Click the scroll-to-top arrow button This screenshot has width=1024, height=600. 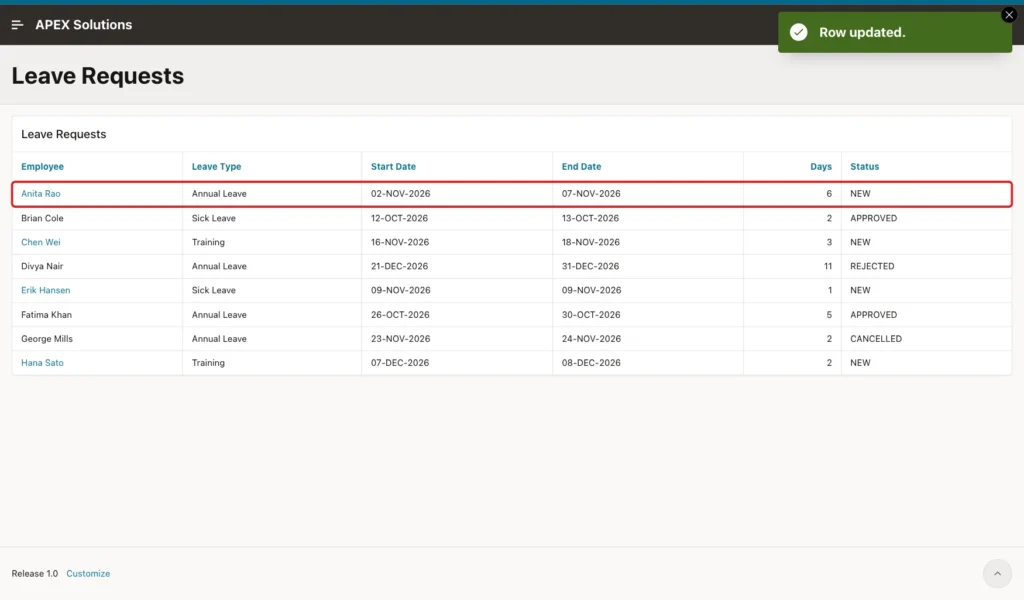tap(997, 573)
